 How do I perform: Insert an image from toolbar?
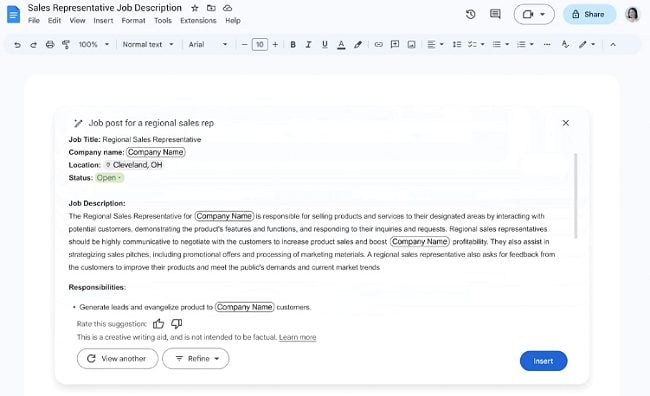tap(411, 44)
